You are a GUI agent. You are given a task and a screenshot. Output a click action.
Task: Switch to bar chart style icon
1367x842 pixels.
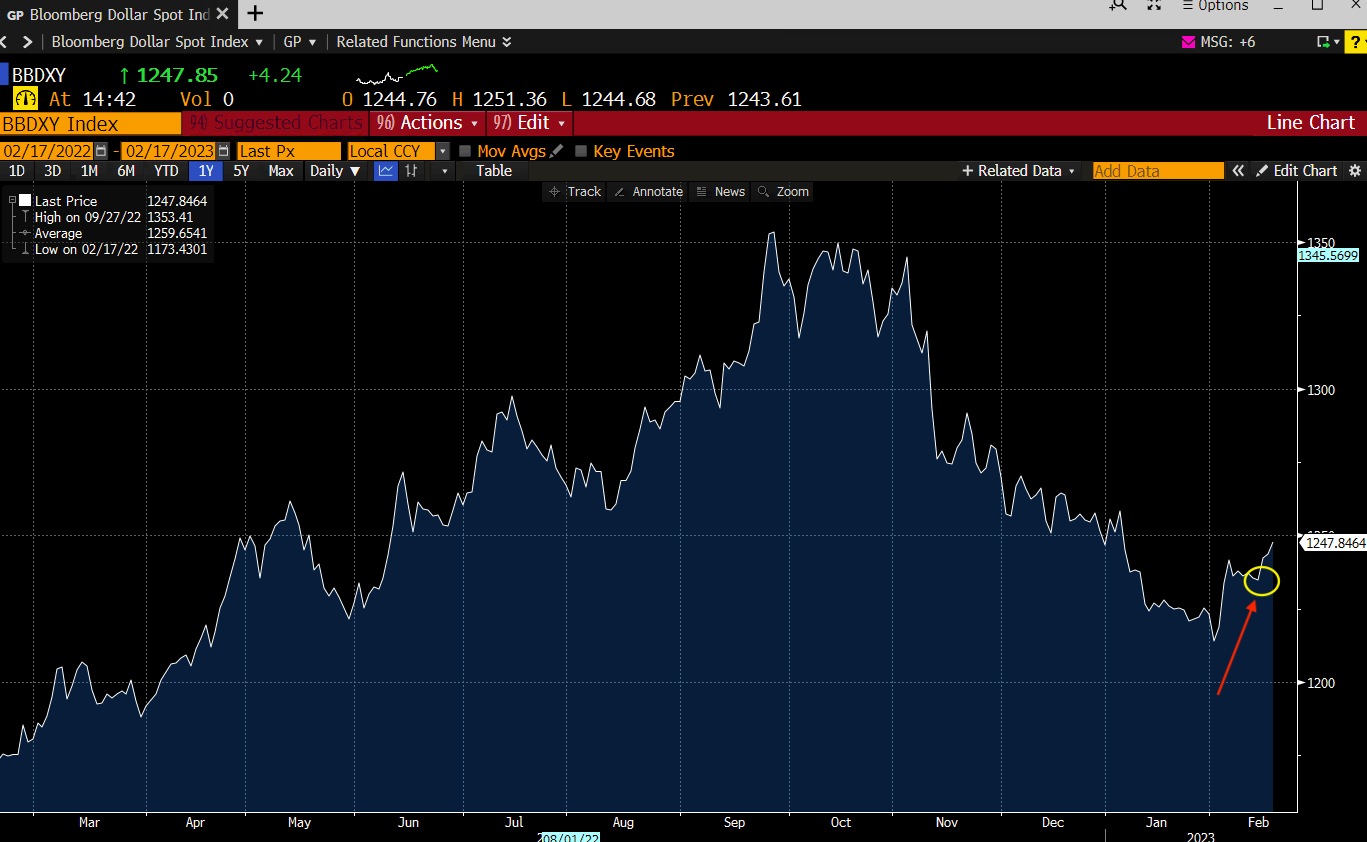click(411, 171)
